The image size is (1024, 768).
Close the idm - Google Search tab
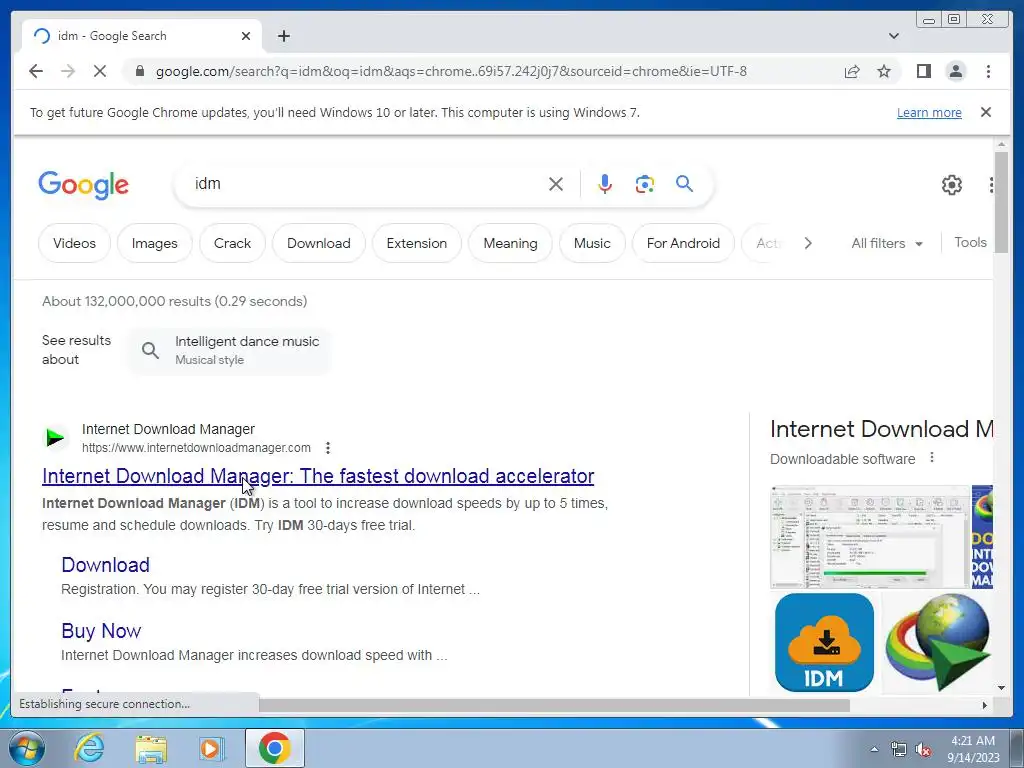pos(246,36)
